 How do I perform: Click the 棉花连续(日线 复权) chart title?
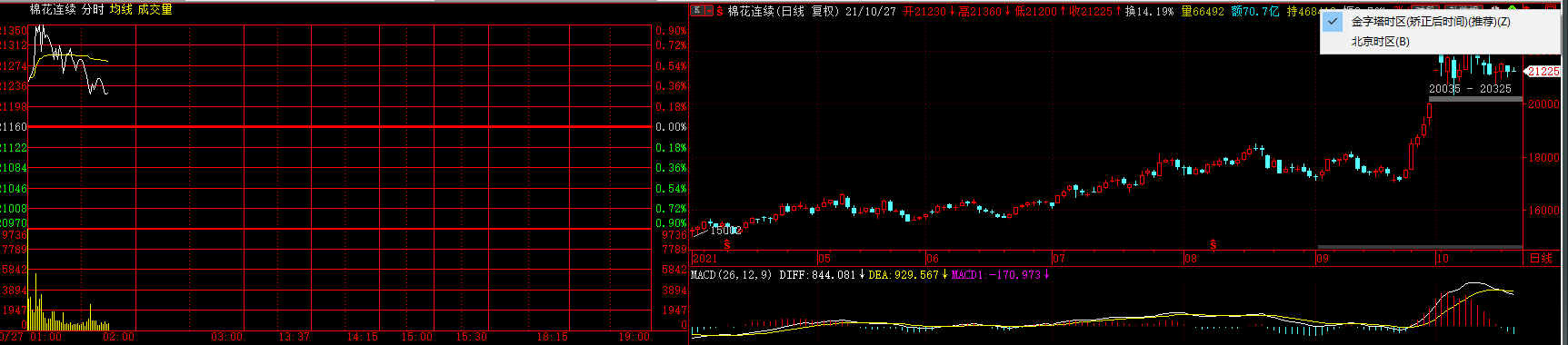(784, 11)
